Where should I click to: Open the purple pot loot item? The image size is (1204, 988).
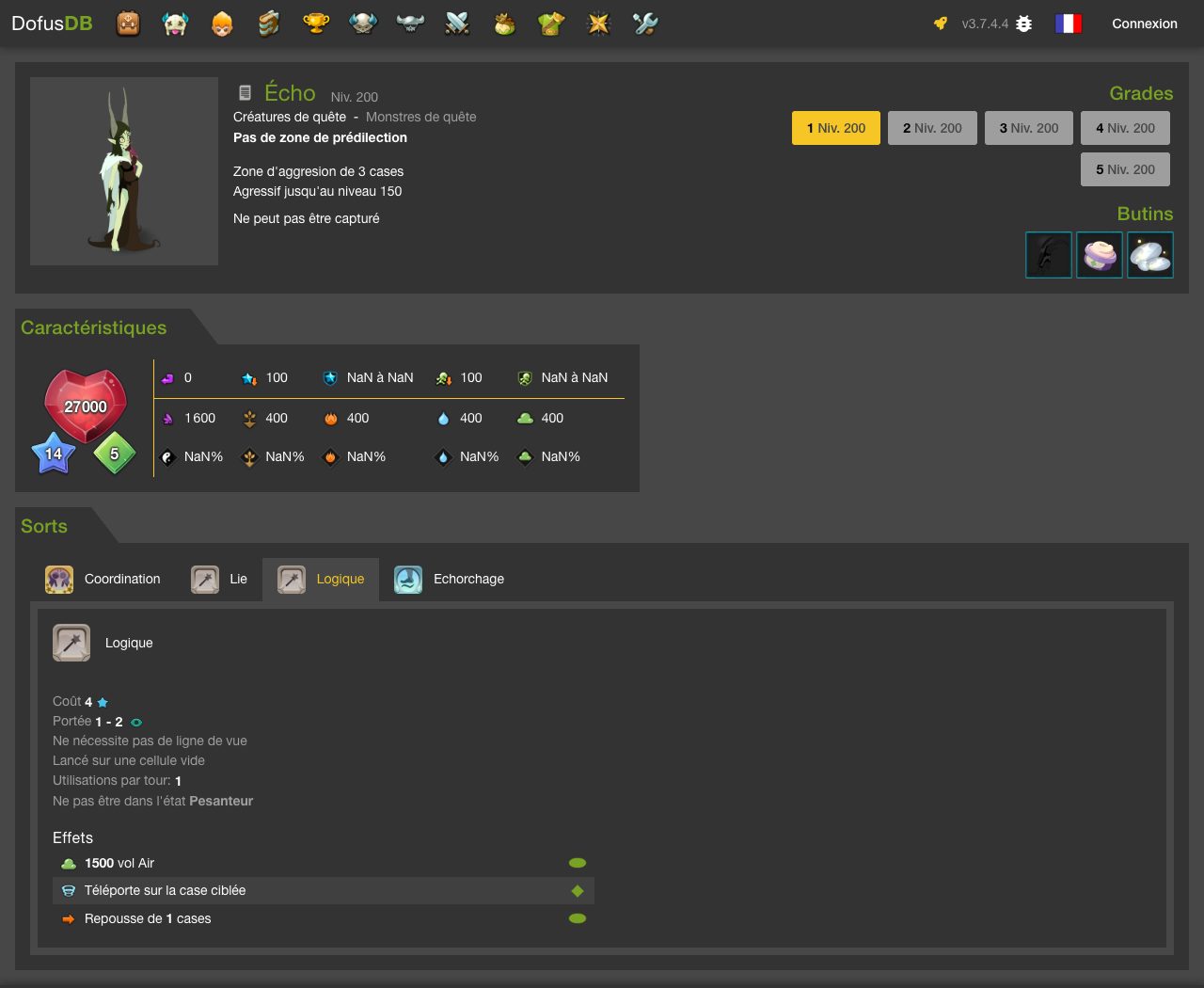click(1100, 255)
